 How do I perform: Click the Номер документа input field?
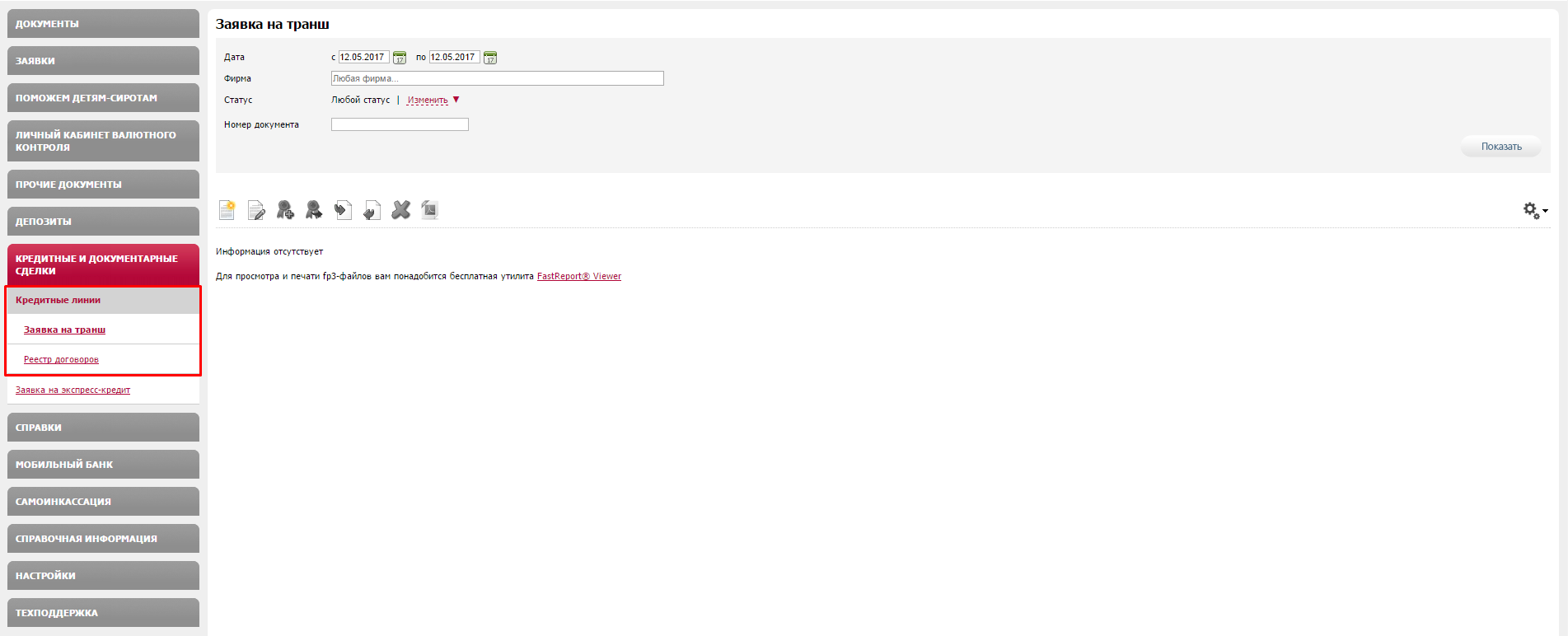[400, 124]
